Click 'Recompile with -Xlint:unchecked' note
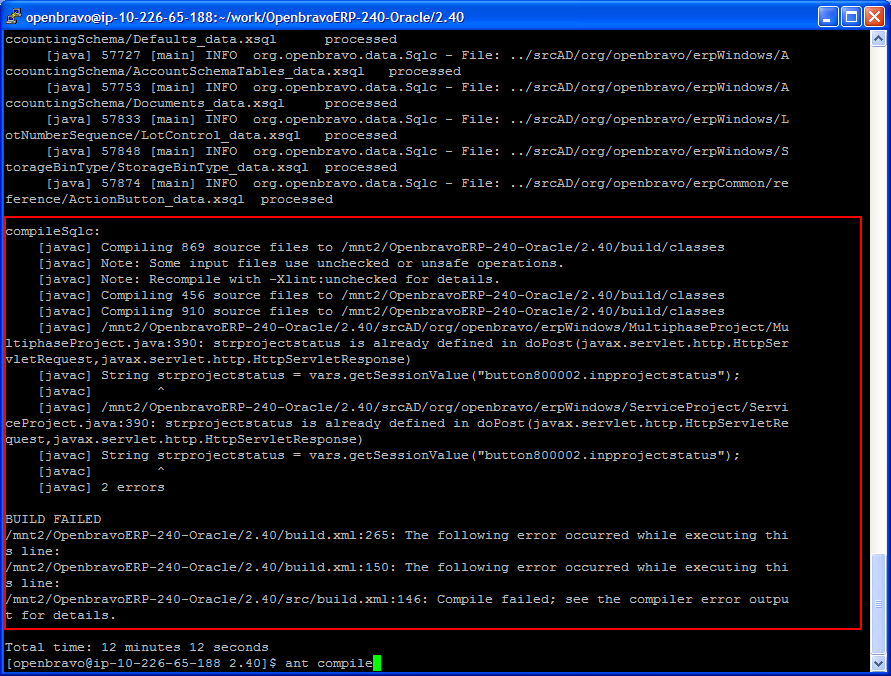This screenshot has width=891, height=676. [x=269, y=279]
